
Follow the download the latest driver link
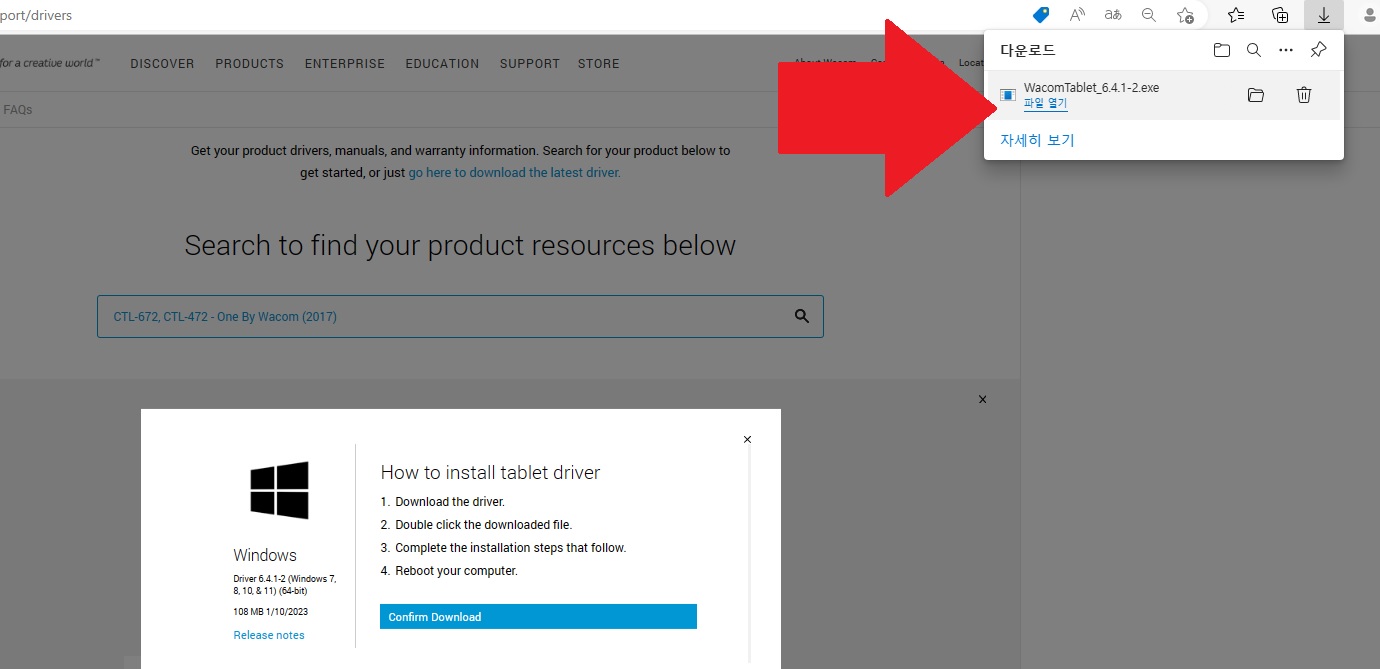point(514,172)
